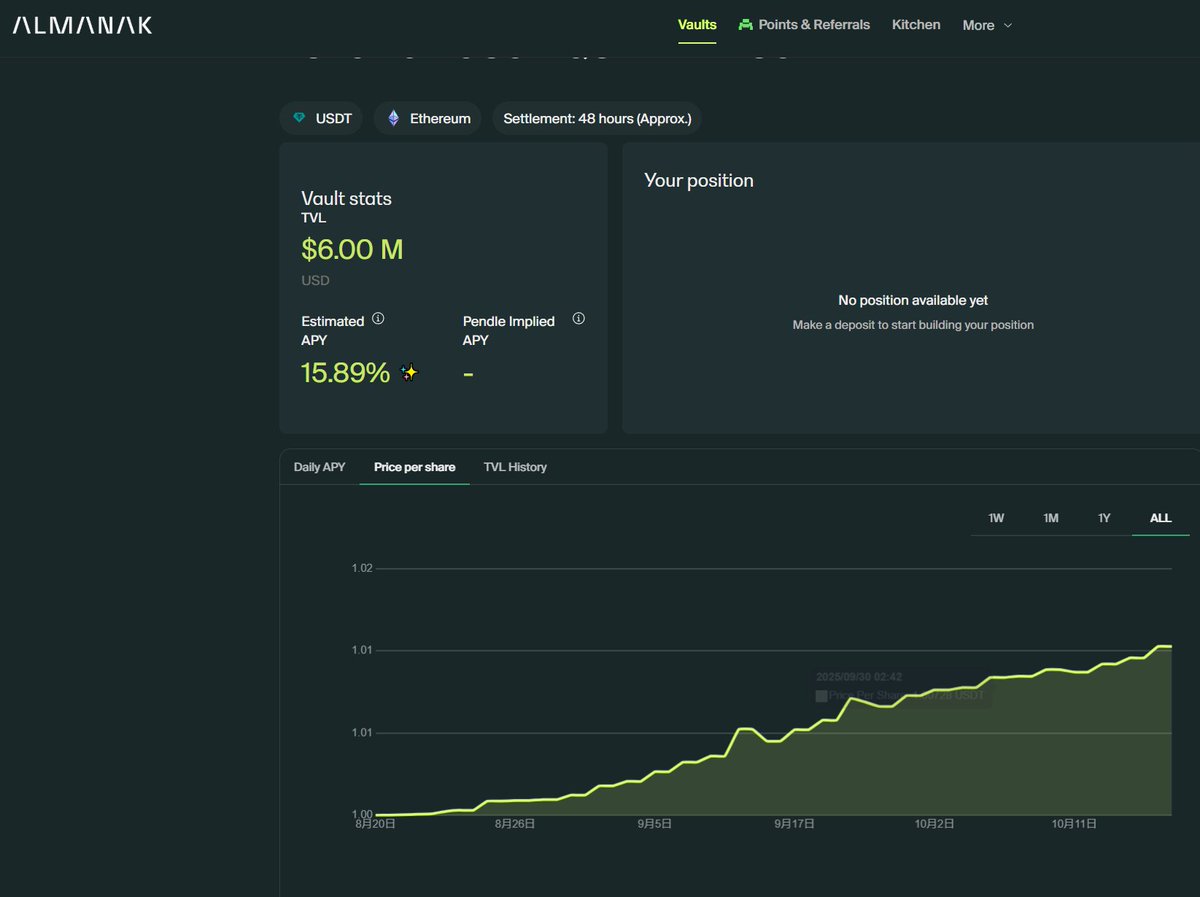Click the Settlement: 48 hours badge

point(597,118)
